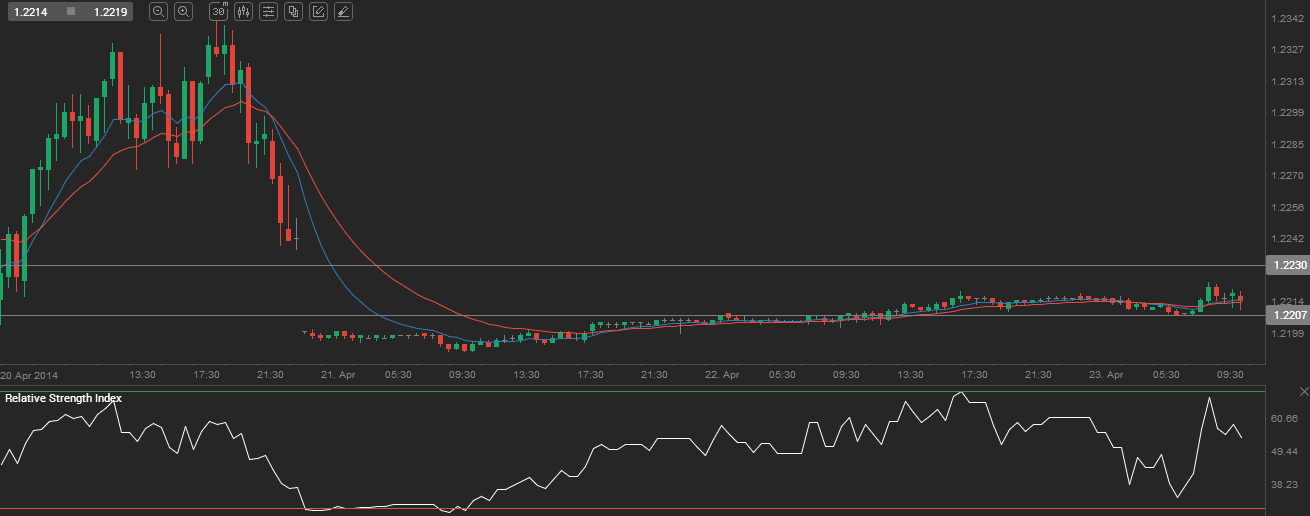Select the drawing marker tool icon

(x=343, y=12)
